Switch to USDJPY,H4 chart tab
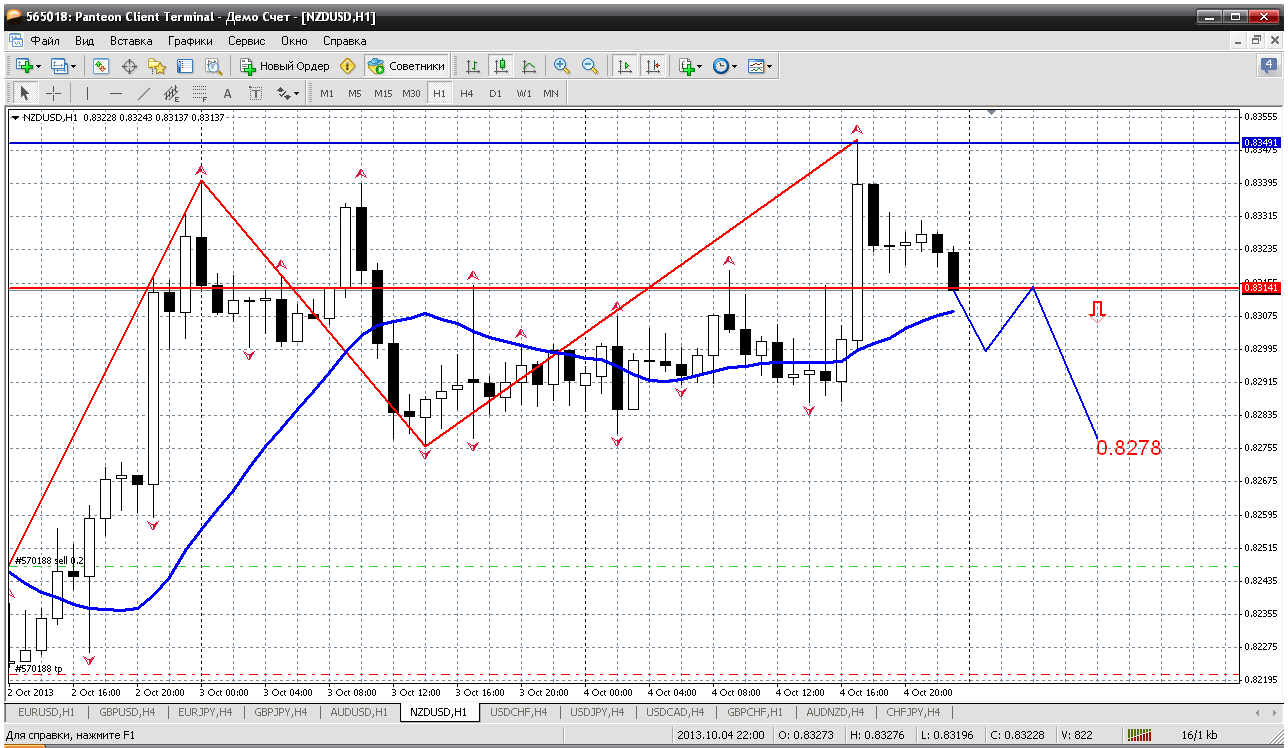 click(597, 712)
